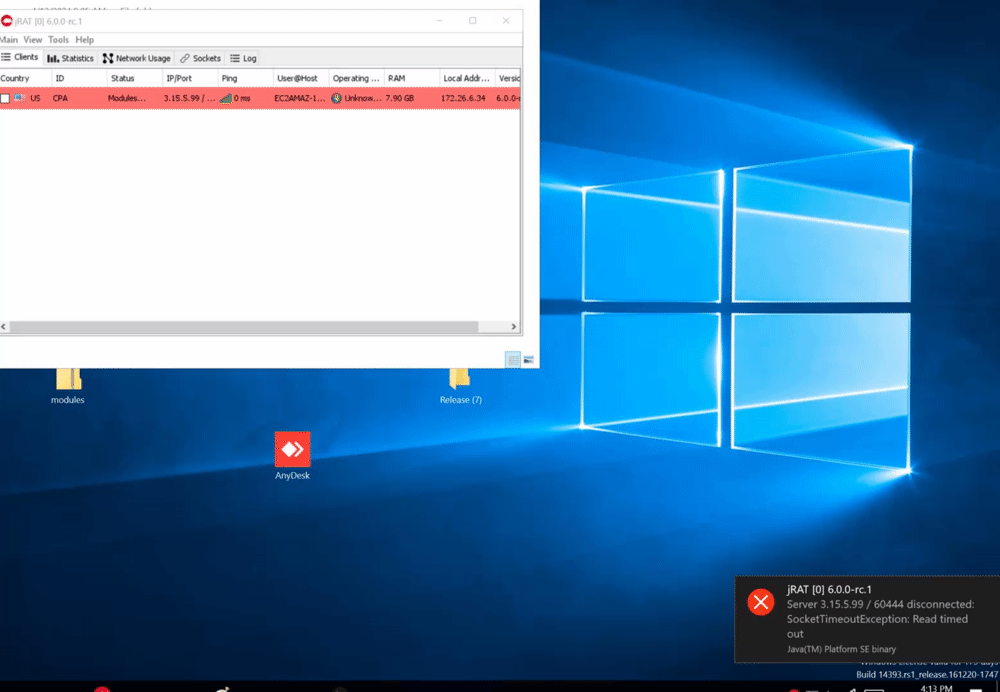Screen dimensions: 1000x692
Task: Switch to the thumbnail view icon at the window's bottom right
Action: point(529,360)
